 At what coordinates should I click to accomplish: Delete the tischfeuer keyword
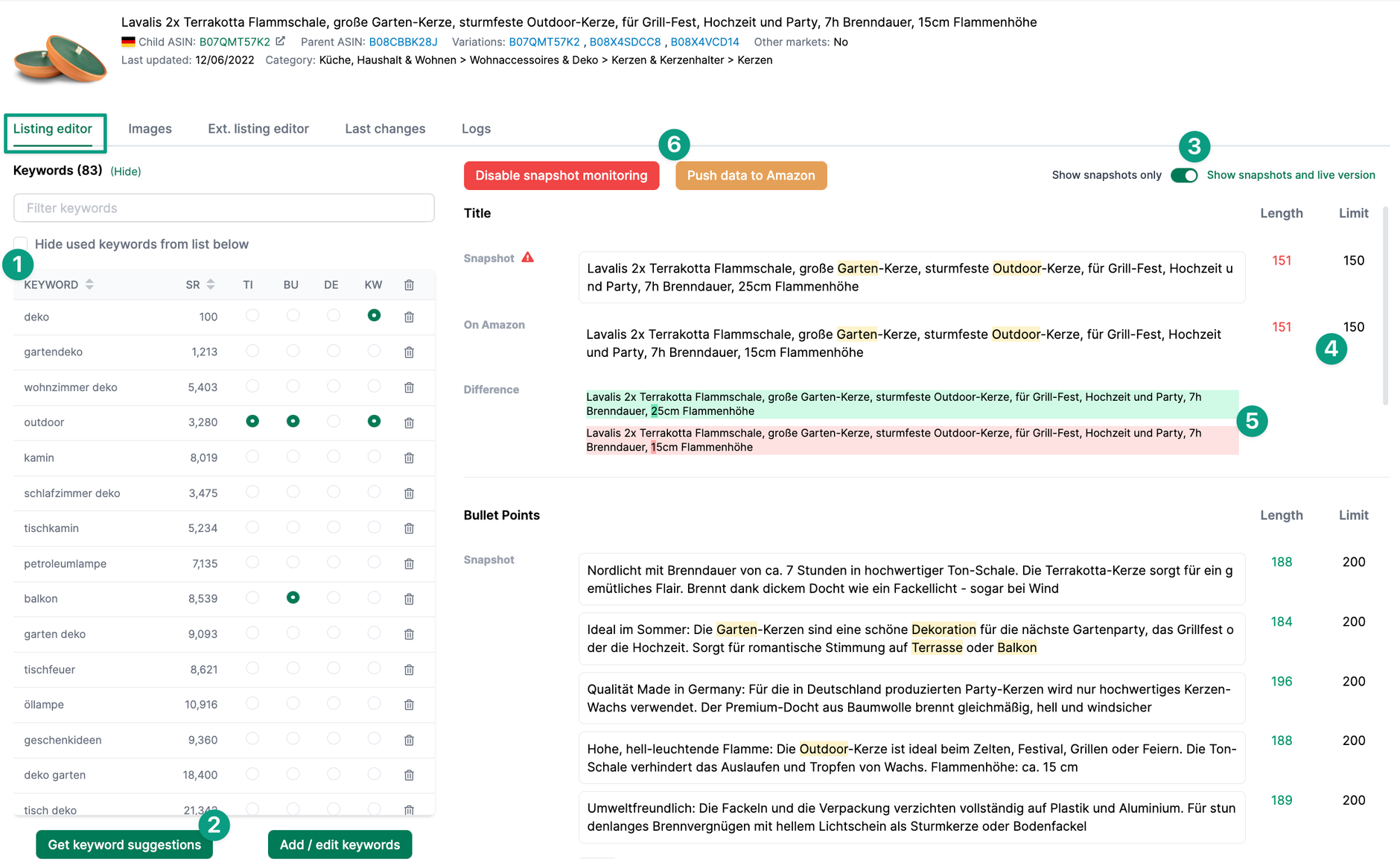tap(409, 670)
